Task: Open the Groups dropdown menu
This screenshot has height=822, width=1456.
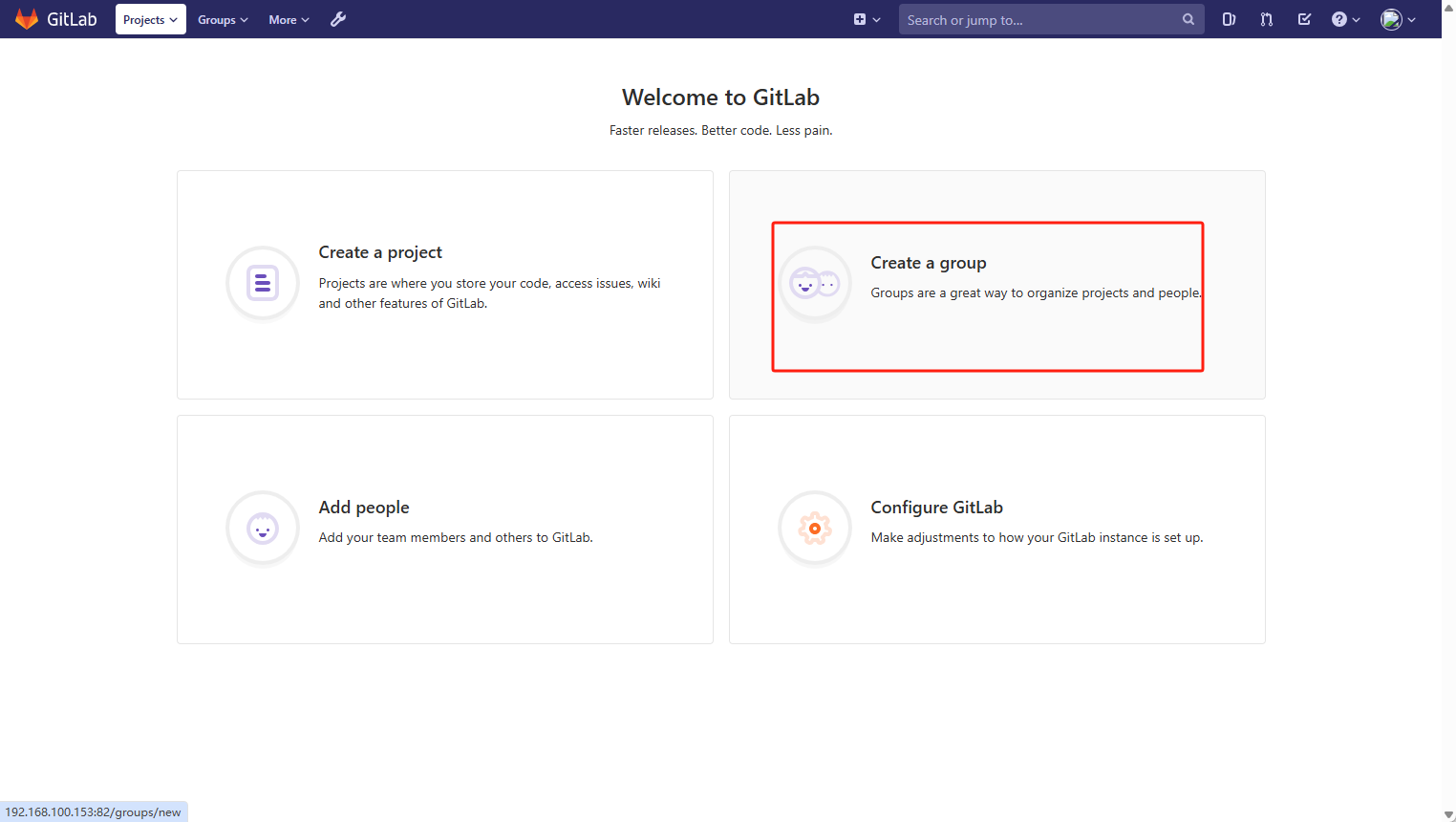Action: point(223,19)
